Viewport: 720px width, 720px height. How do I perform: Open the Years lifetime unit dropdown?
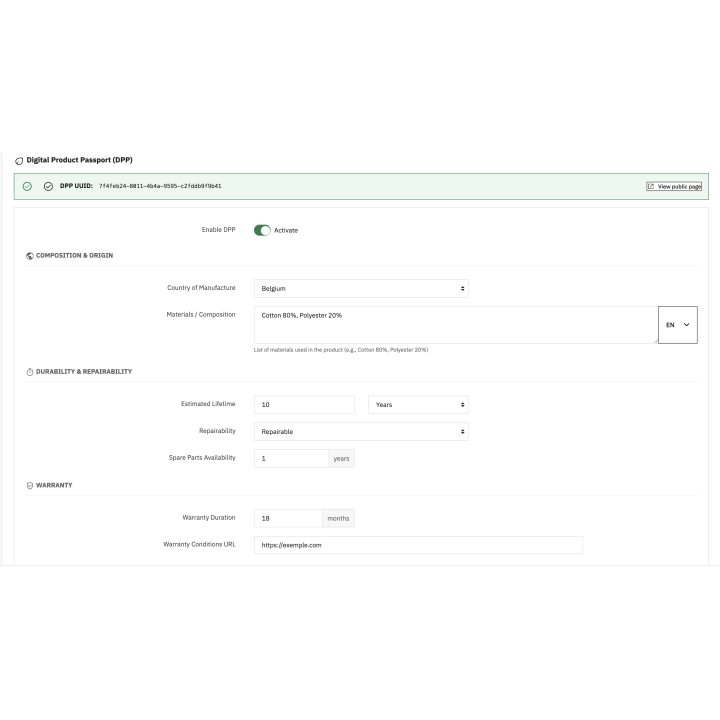(418, 405)
